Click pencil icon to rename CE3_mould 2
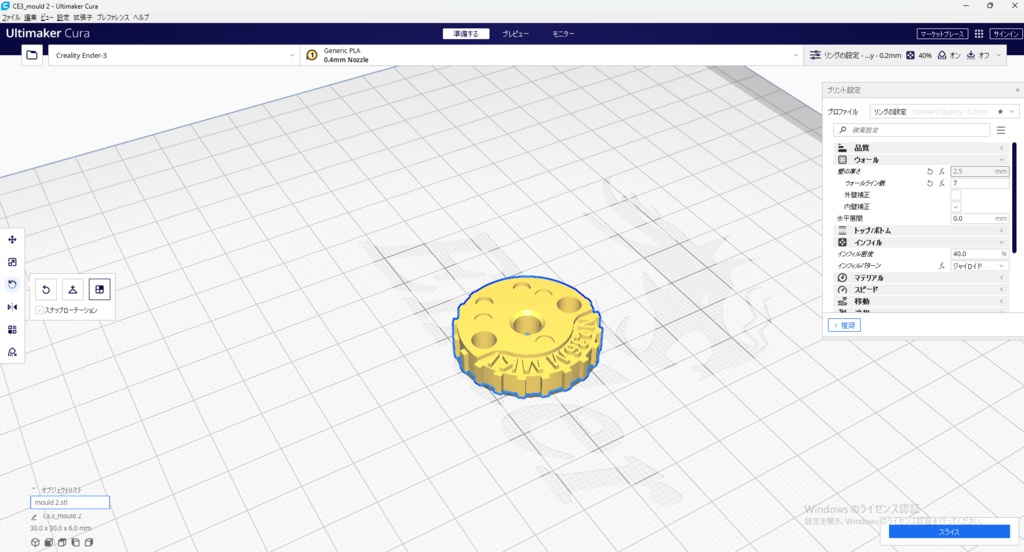This screenshot has width=1024, height=552. pyautogui.click(x=35, y=517)
